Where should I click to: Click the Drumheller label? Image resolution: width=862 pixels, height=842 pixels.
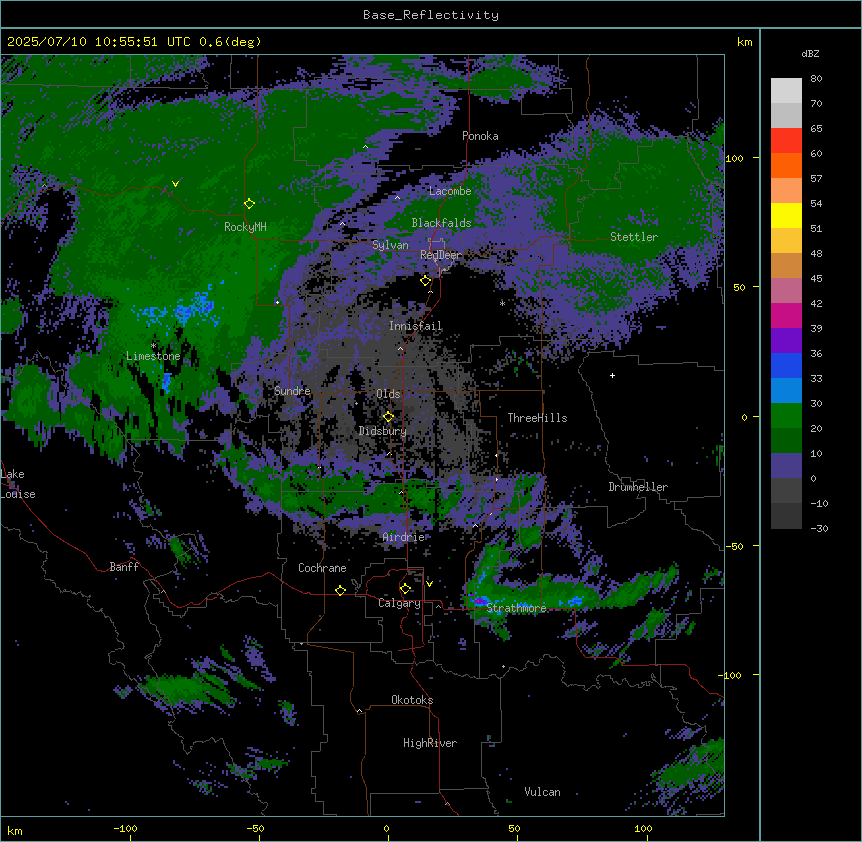(638, 487)
